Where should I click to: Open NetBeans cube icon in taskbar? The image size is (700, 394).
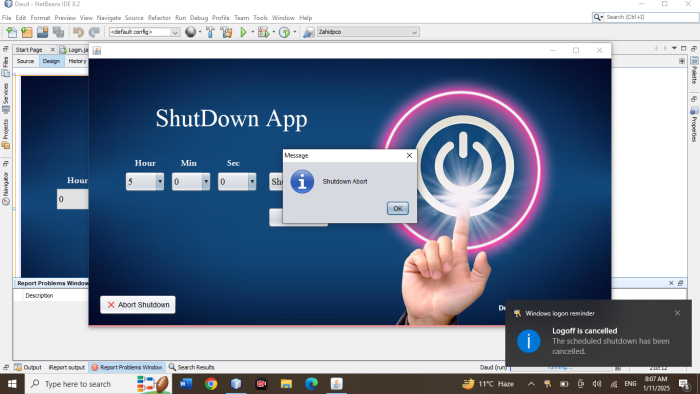[236, 384]
